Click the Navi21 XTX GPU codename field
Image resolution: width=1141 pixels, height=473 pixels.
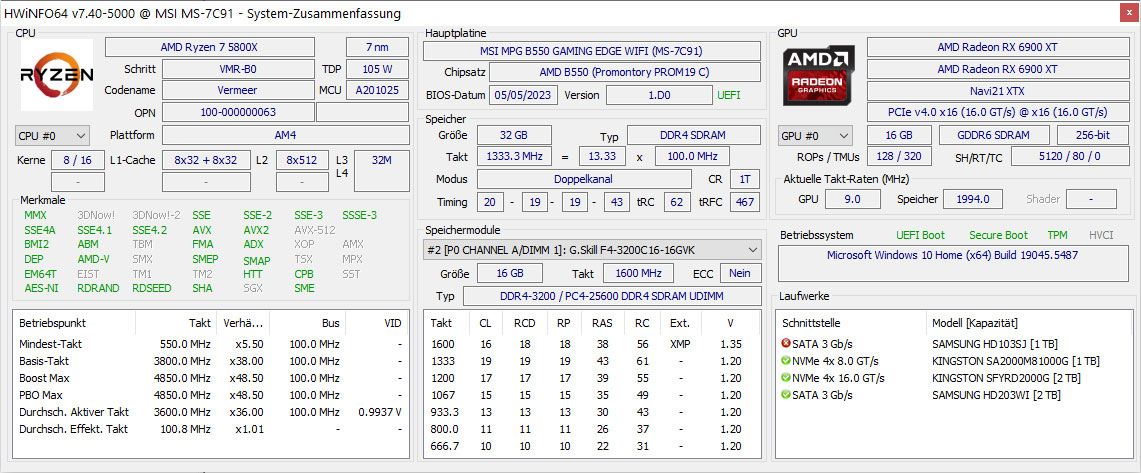click(997, 91)
